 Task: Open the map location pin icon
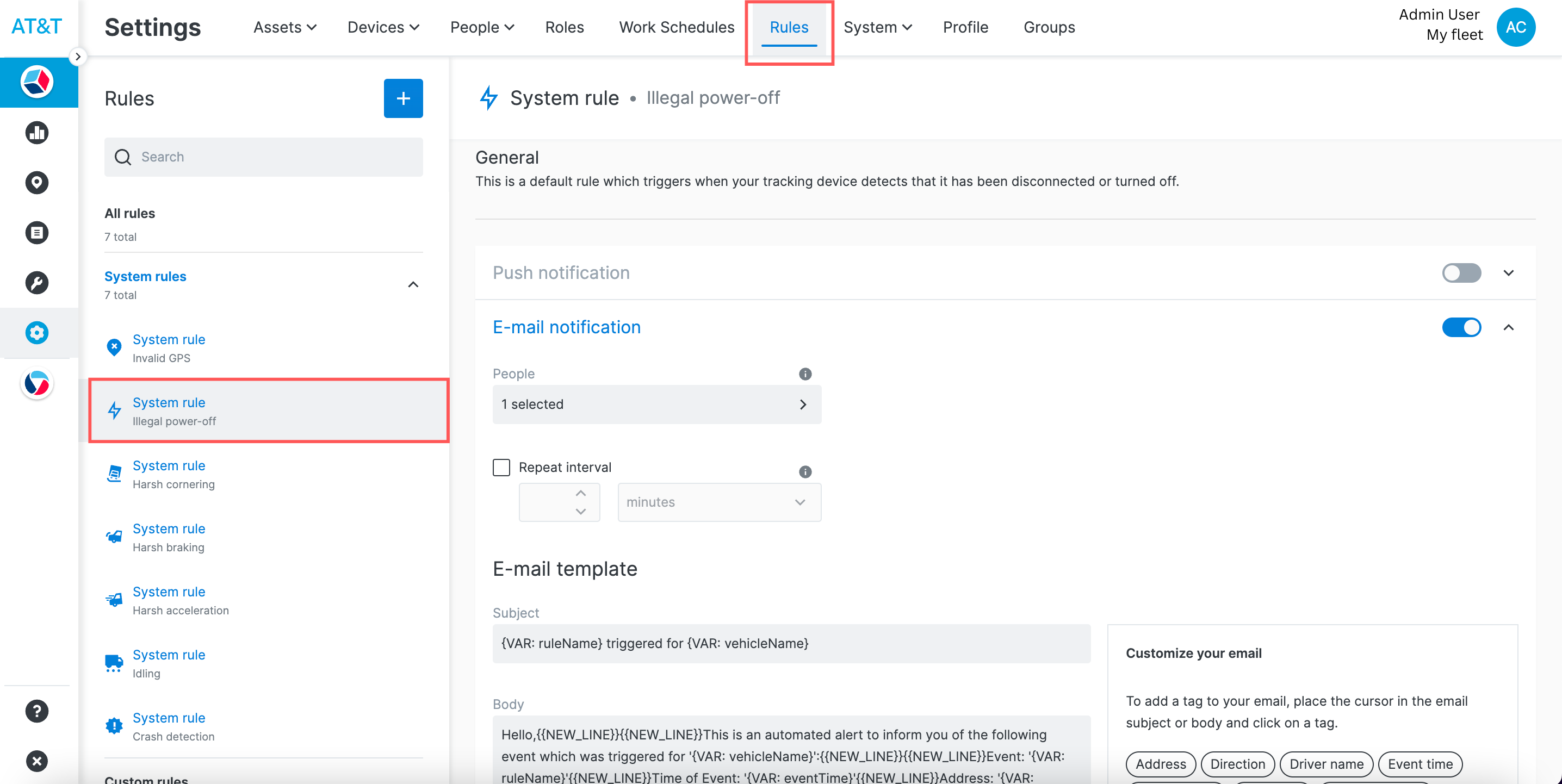click(37, 183)
